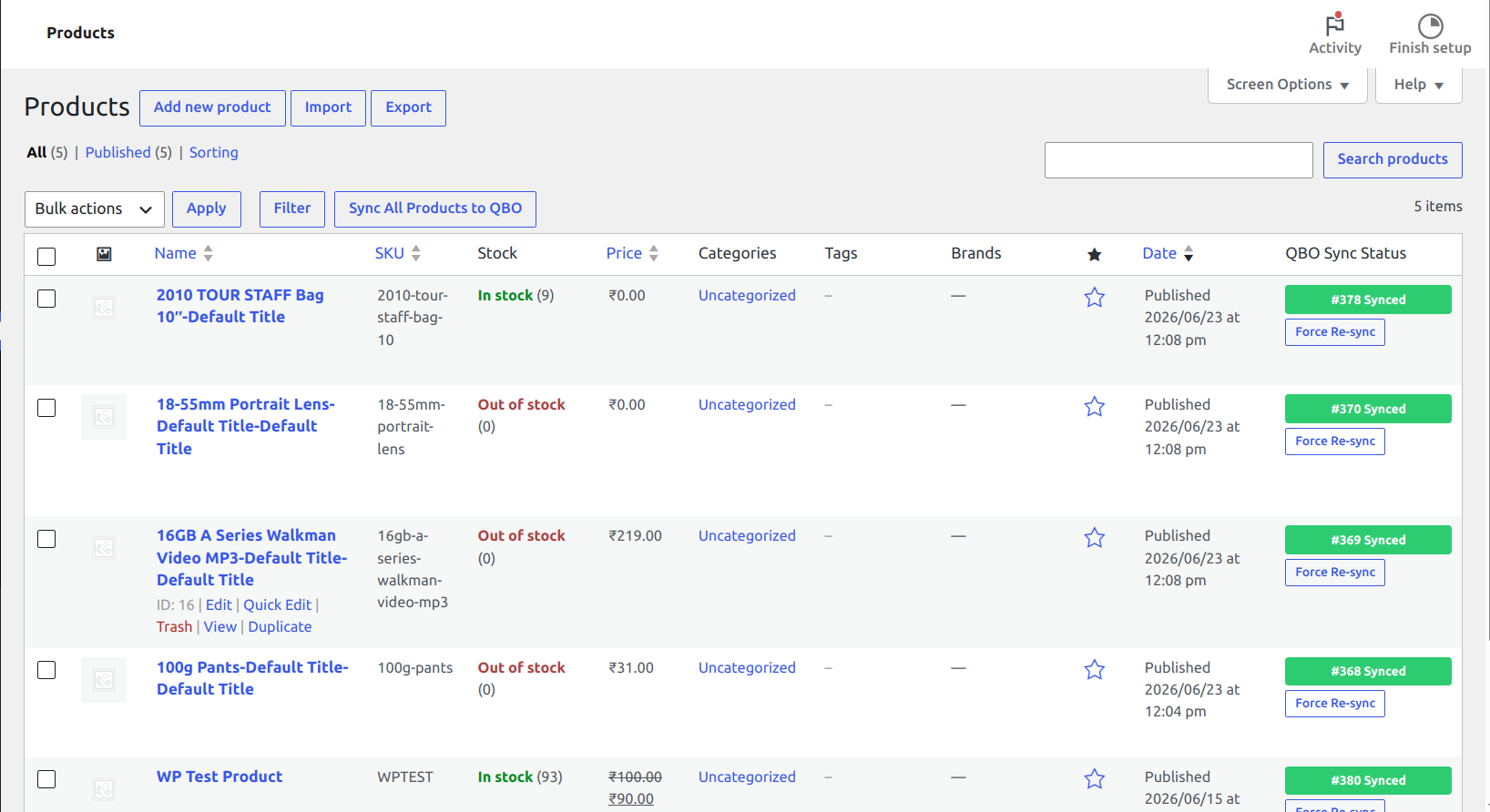Image resolution: width=1490 pixels, height=812 pixels.
Task: Sort products by Price column
Action: [x=632, y=253]
